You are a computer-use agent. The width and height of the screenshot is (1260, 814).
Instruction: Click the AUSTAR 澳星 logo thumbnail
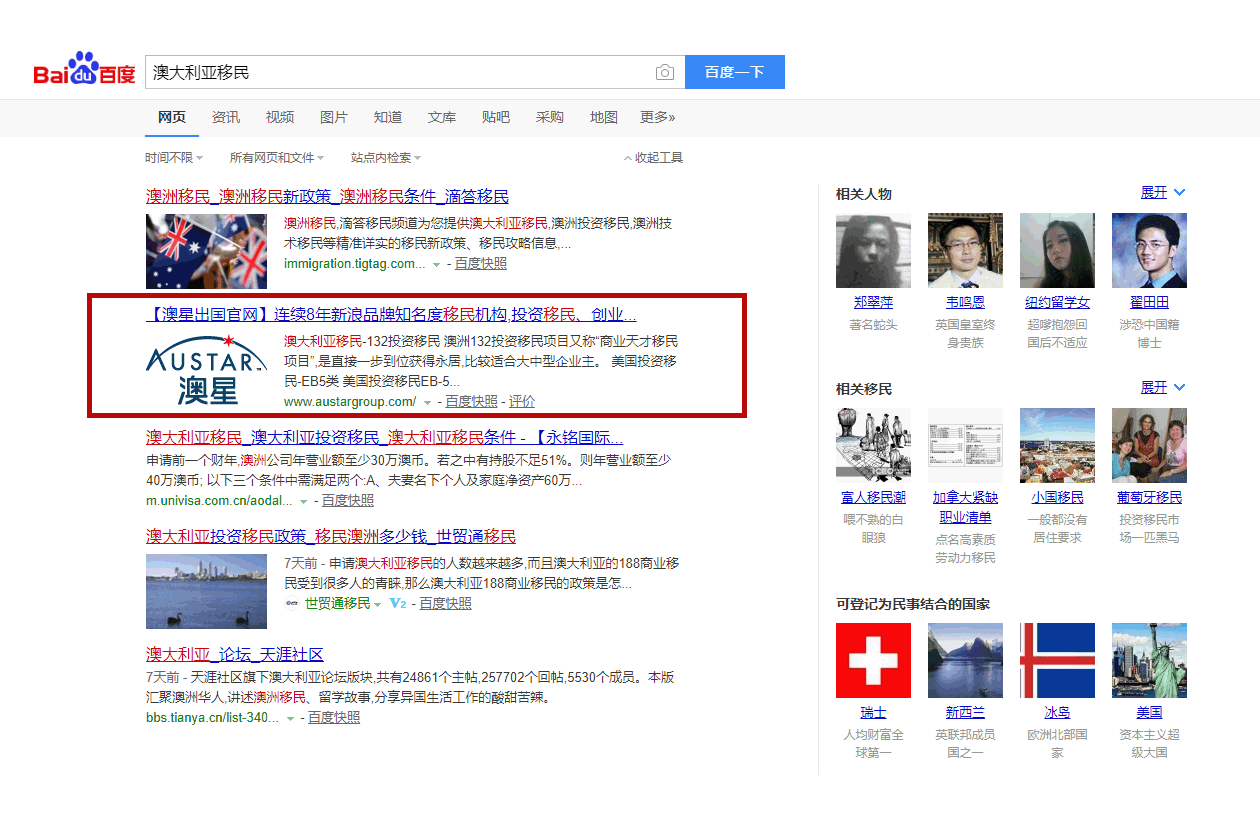coord(206,369)
